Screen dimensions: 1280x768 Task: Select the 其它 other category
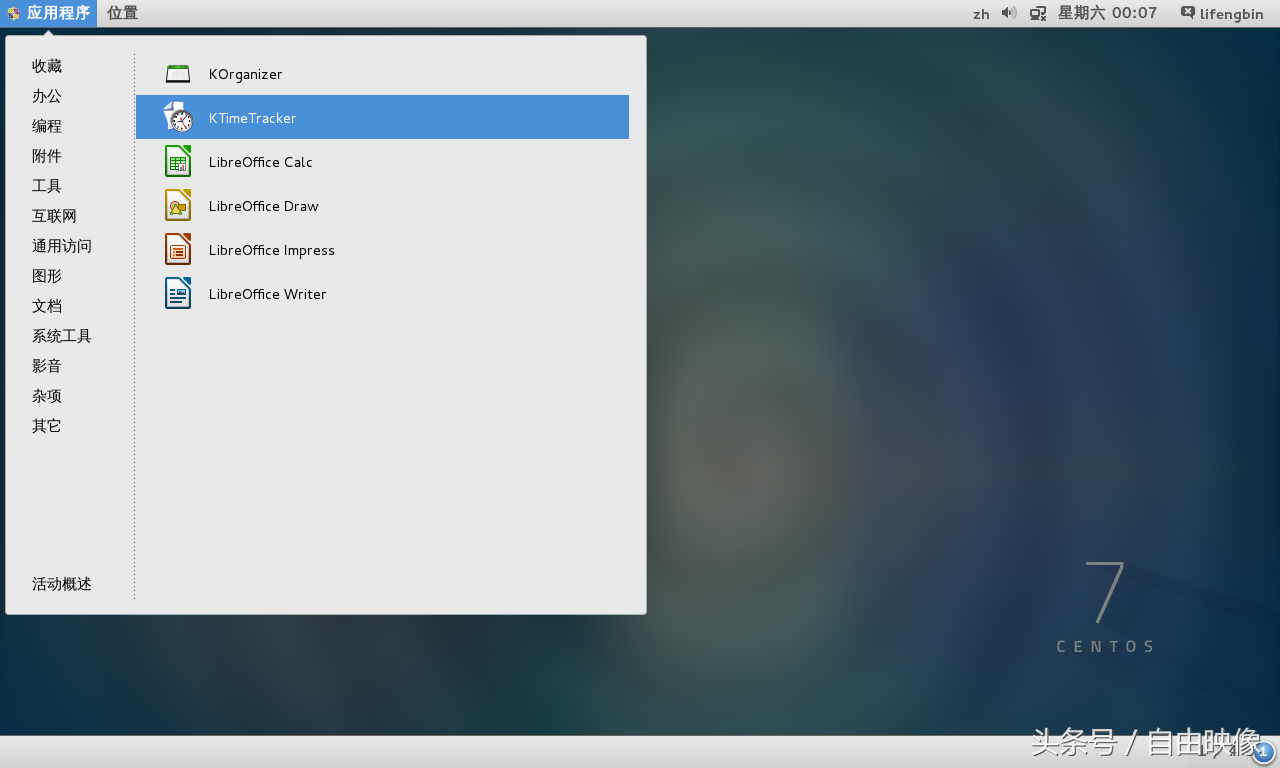click(x=47, y=426)
